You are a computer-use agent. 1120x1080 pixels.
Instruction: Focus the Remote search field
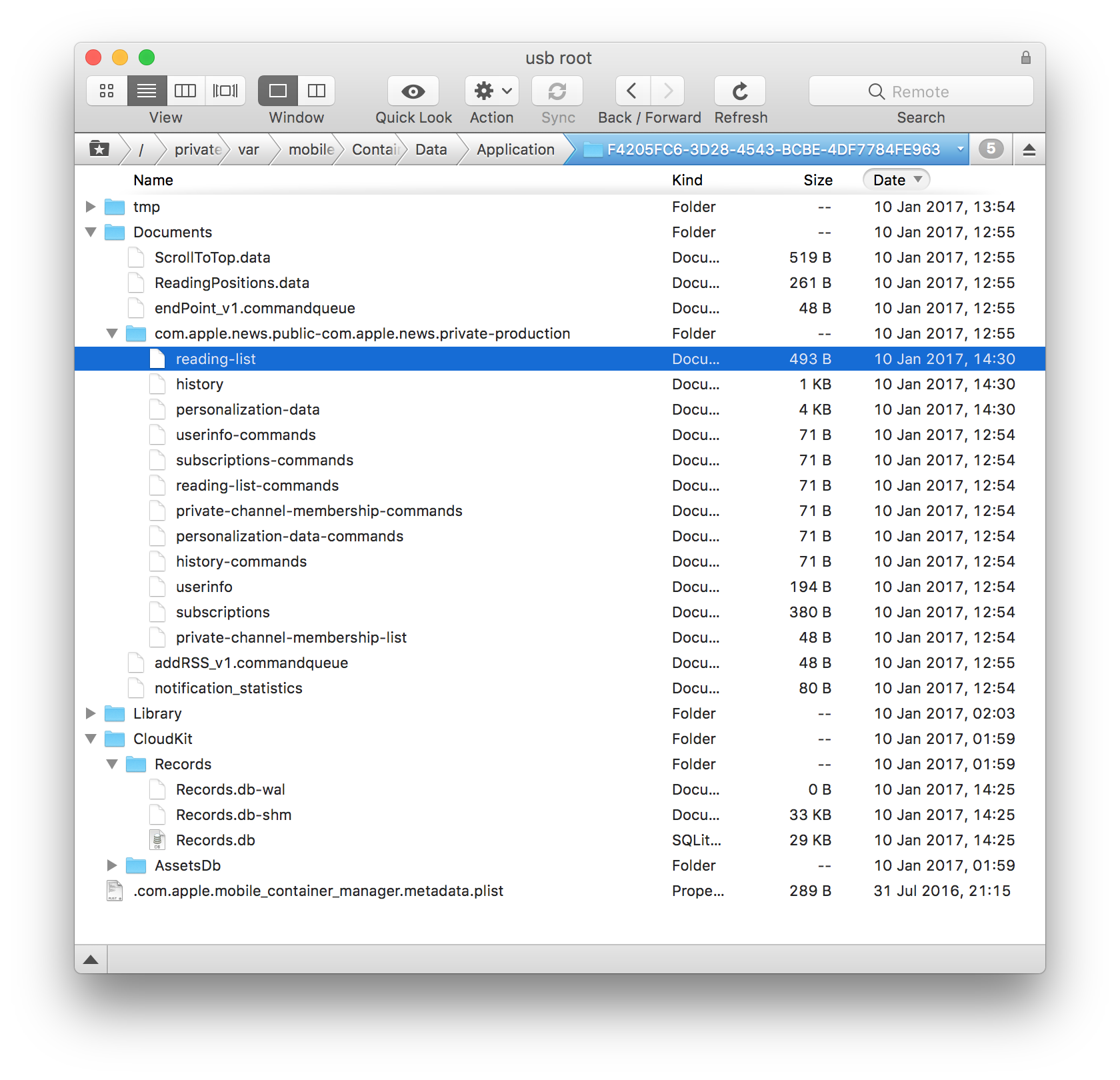921,91
